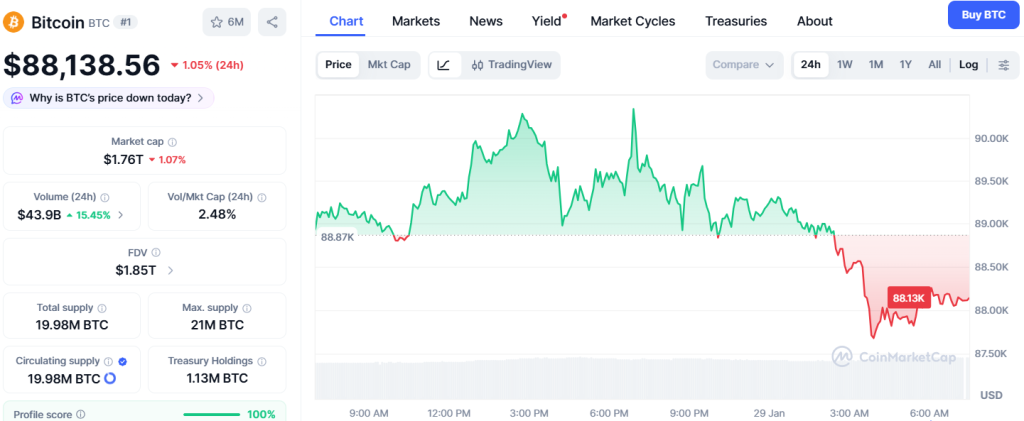Select the 1M time range
The image size is (1024, 421).
click(876, 65)
